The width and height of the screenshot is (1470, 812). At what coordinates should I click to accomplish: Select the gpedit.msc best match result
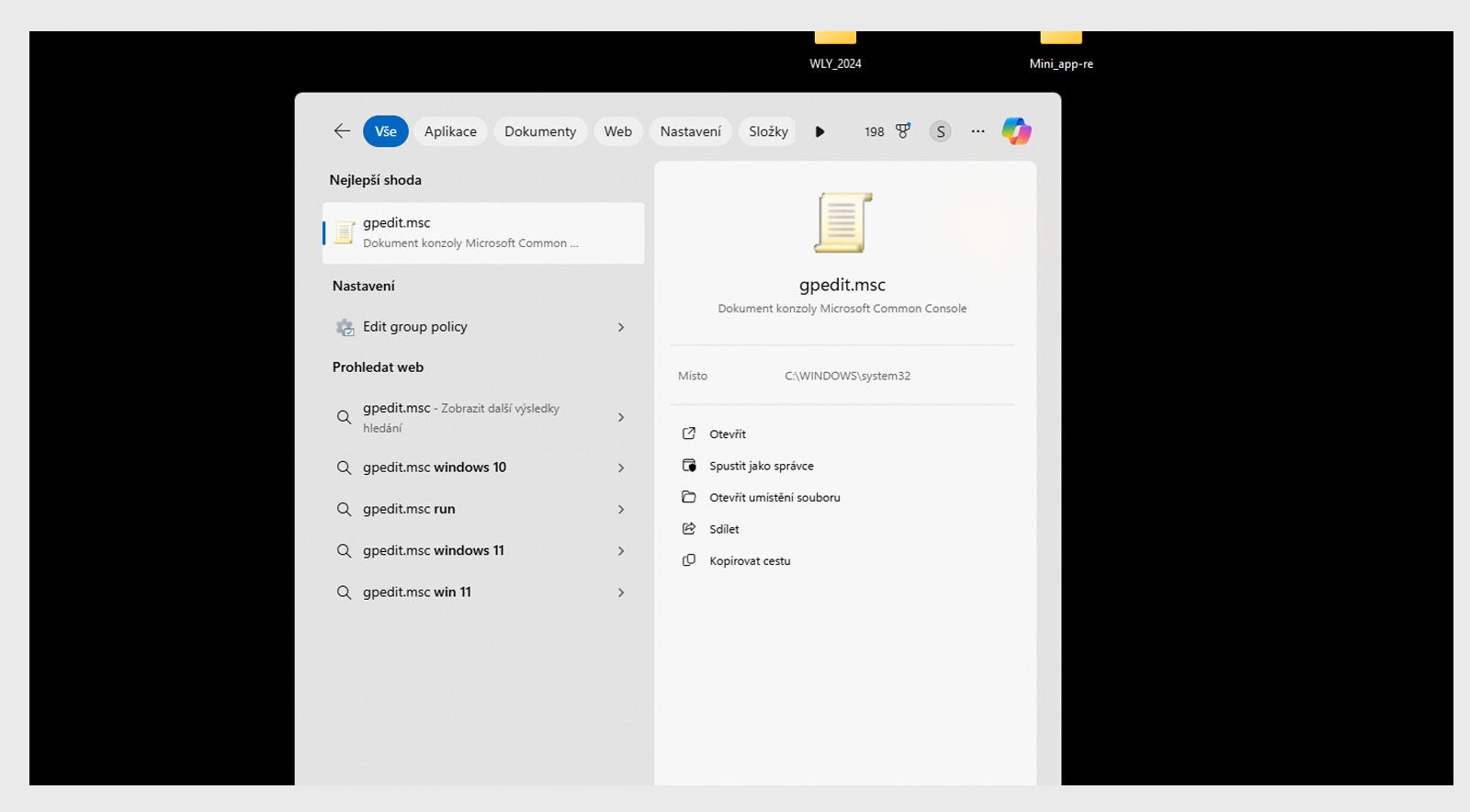coord(483,232)
